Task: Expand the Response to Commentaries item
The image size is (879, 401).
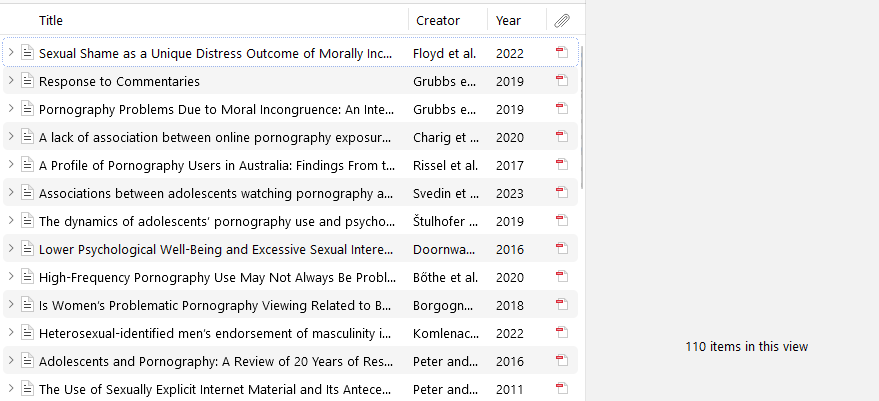Action: point(11,80)
